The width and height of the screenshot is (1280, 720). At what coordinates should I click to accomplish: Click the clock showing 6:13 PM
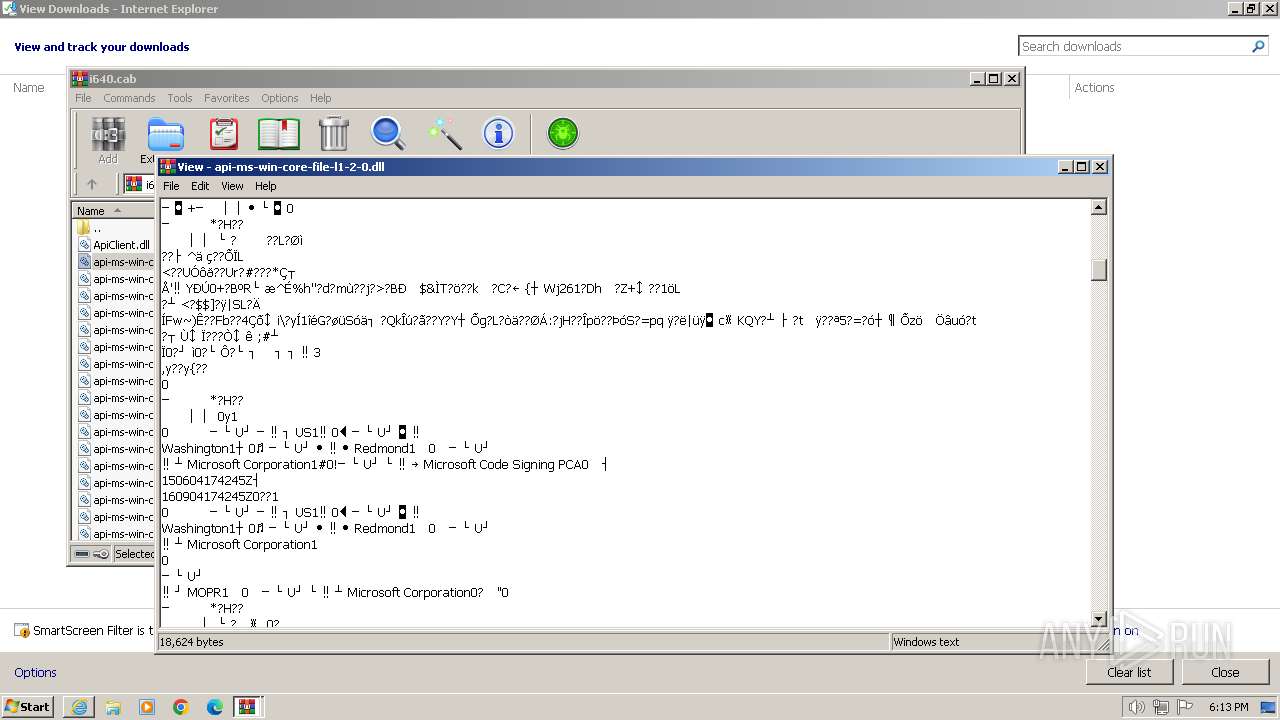[x=1229, y=707]
